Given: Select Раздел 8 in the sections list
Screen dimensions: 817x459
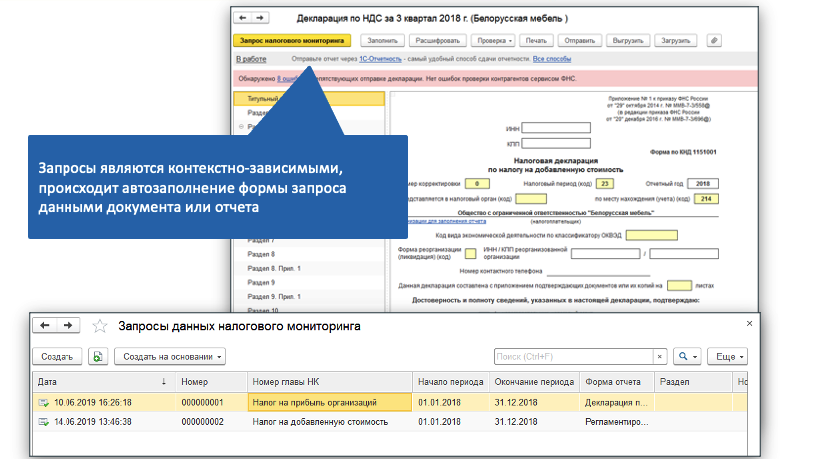Looking at the screenshot, I should click(261, 254).
